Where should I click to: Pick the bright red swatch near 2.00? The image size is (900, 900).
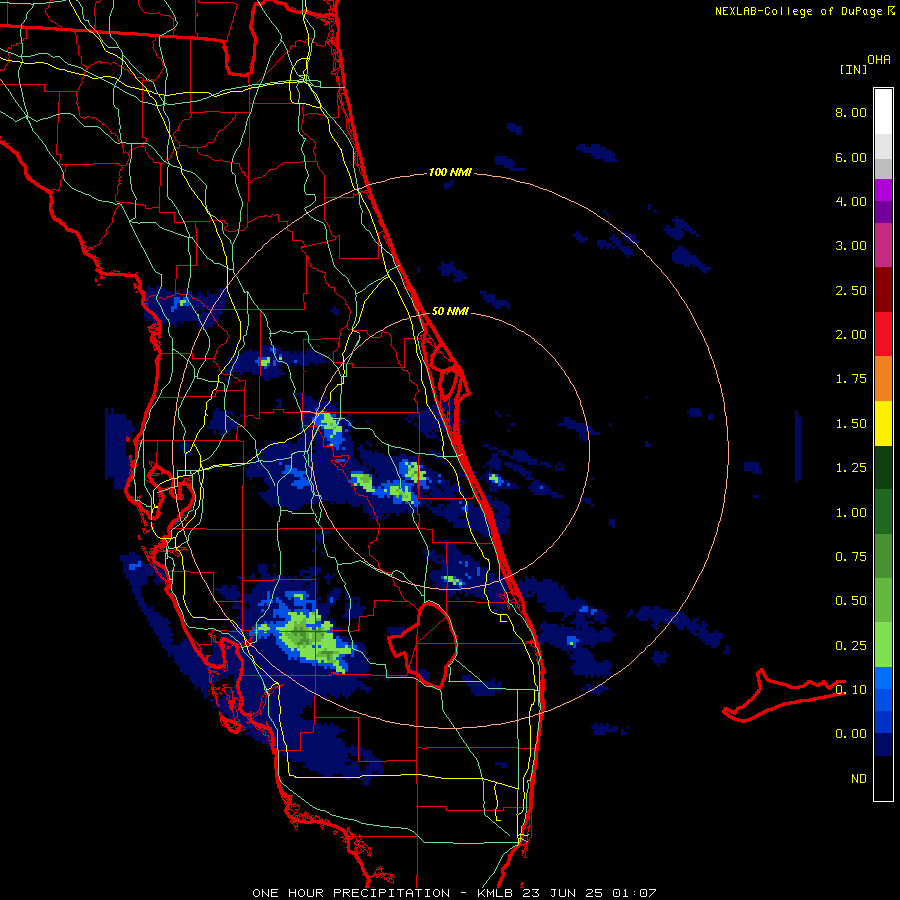(x=883, y=334)
